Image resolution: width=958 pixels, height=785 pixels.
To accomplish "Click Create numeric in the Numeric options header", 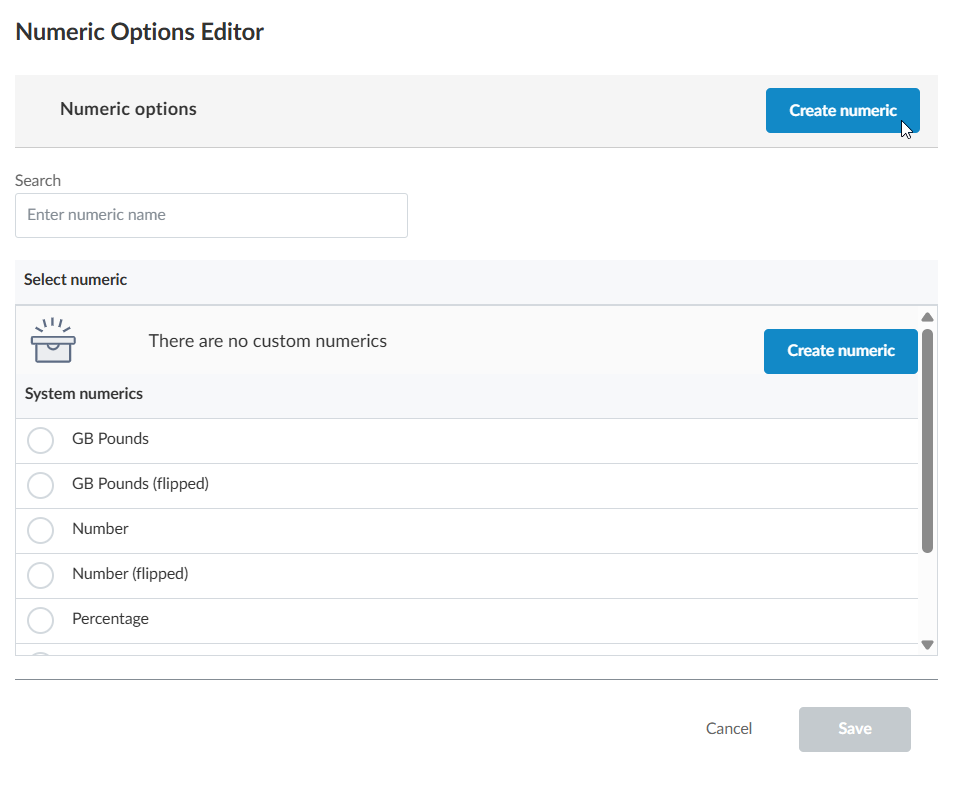I will pos(842,111).
